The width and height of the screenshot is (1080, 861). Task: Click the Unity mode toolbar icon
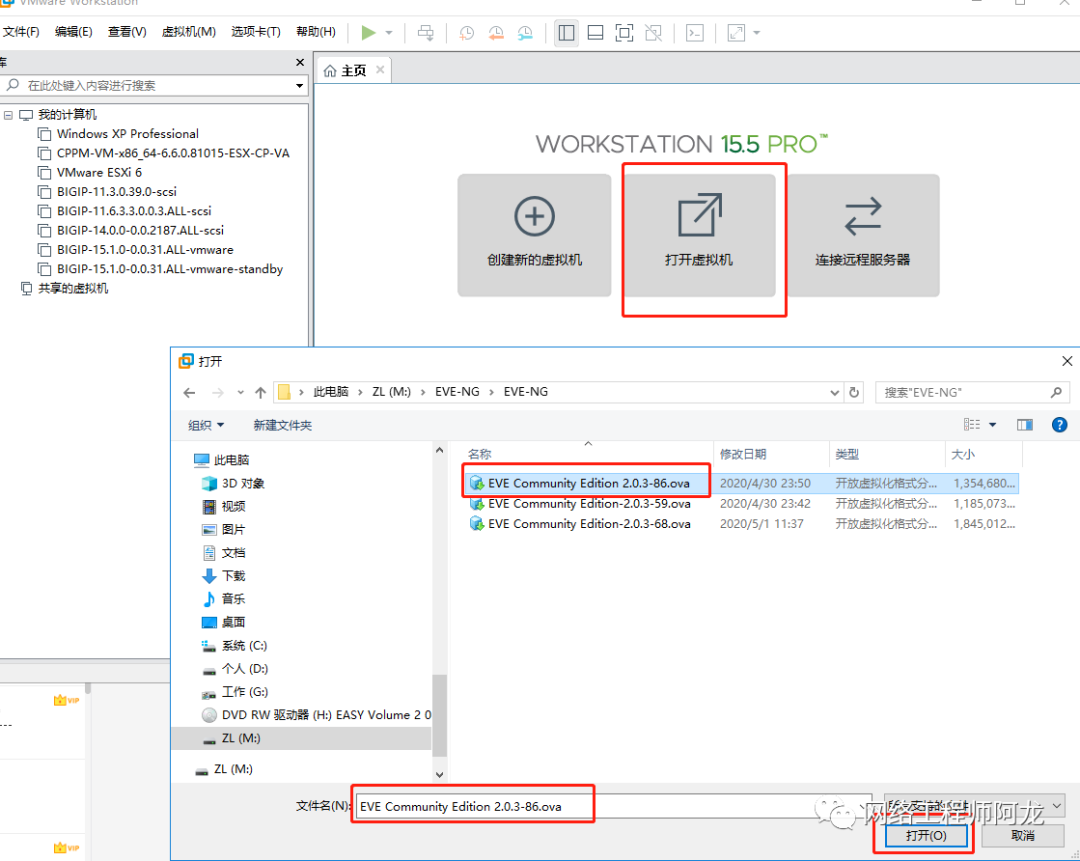tap(654, 32)
